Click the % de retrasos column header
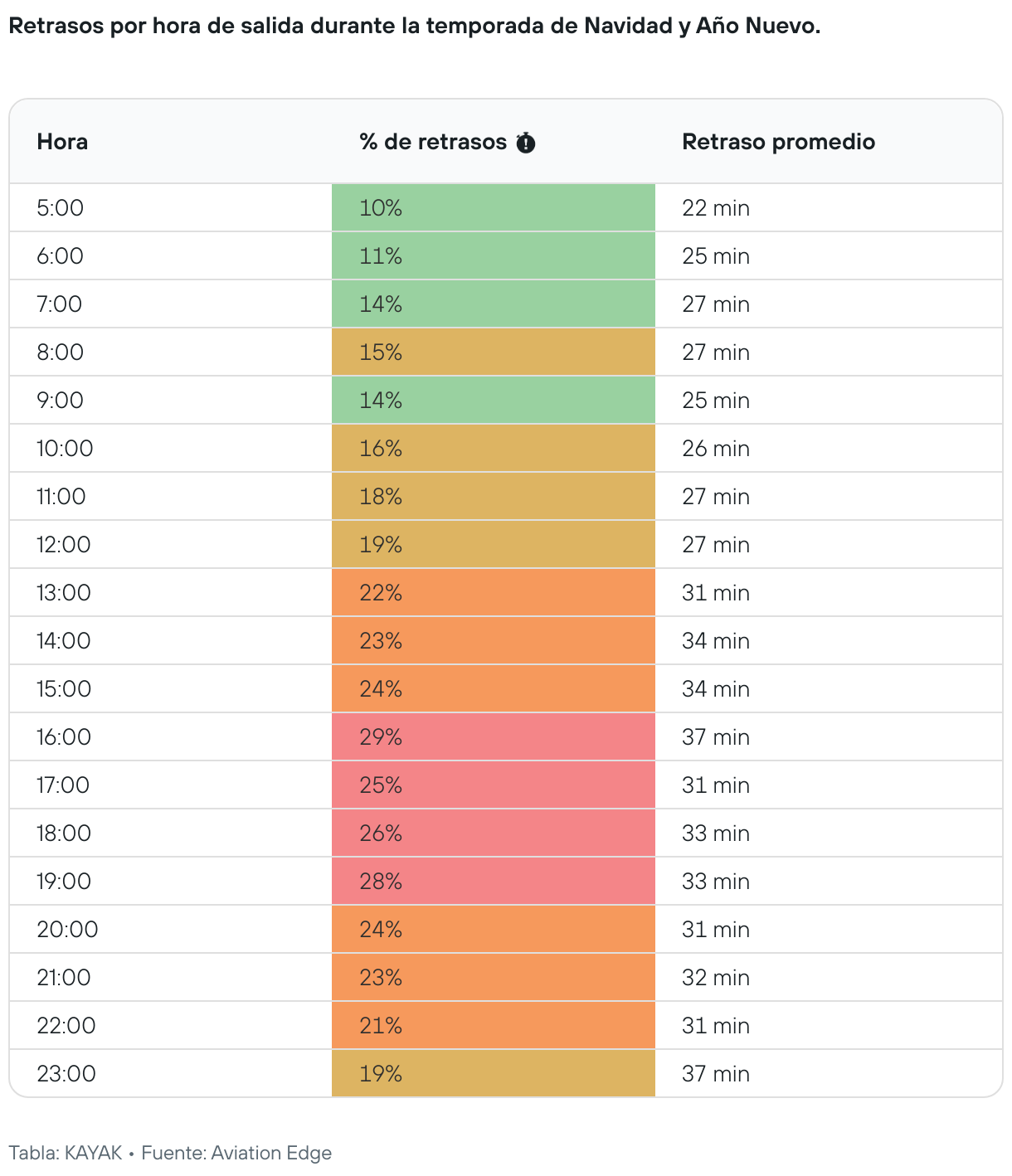 (432, 142)
